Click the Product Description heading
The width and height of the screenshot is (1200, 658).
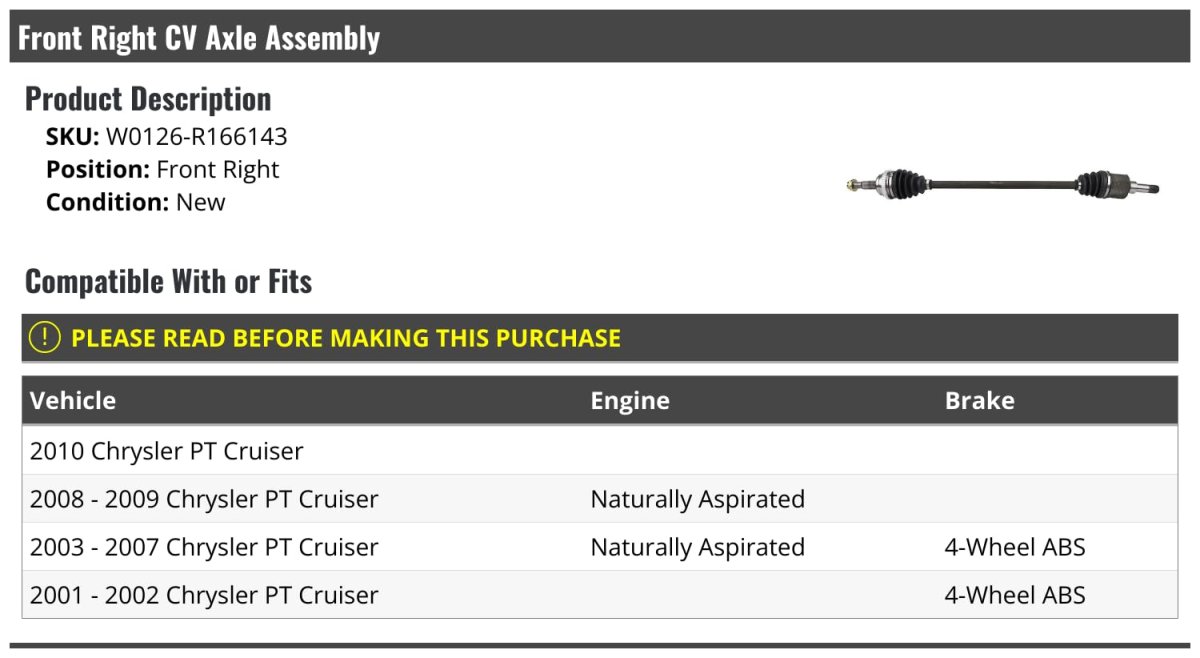148,99
